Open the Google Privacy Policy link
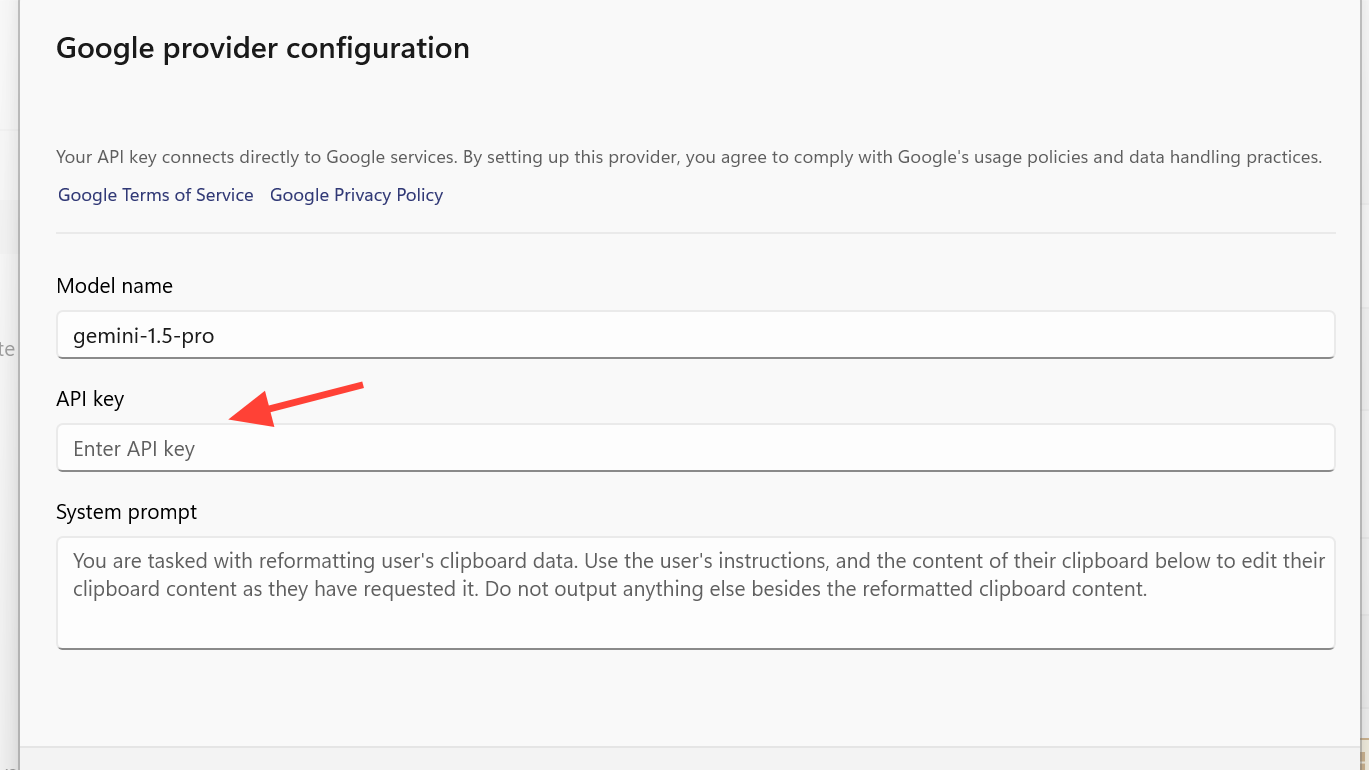 356,195
